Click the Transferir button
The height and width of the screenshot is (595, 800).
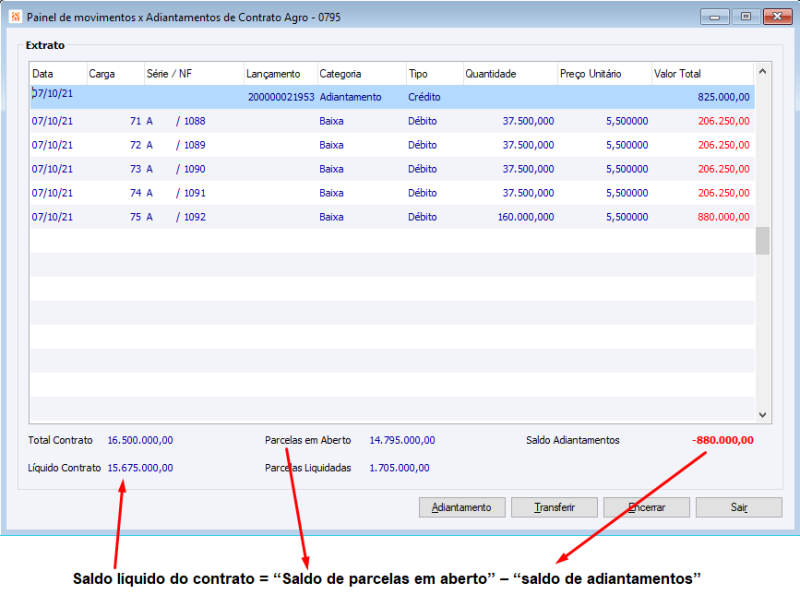(x=554, y=507)
